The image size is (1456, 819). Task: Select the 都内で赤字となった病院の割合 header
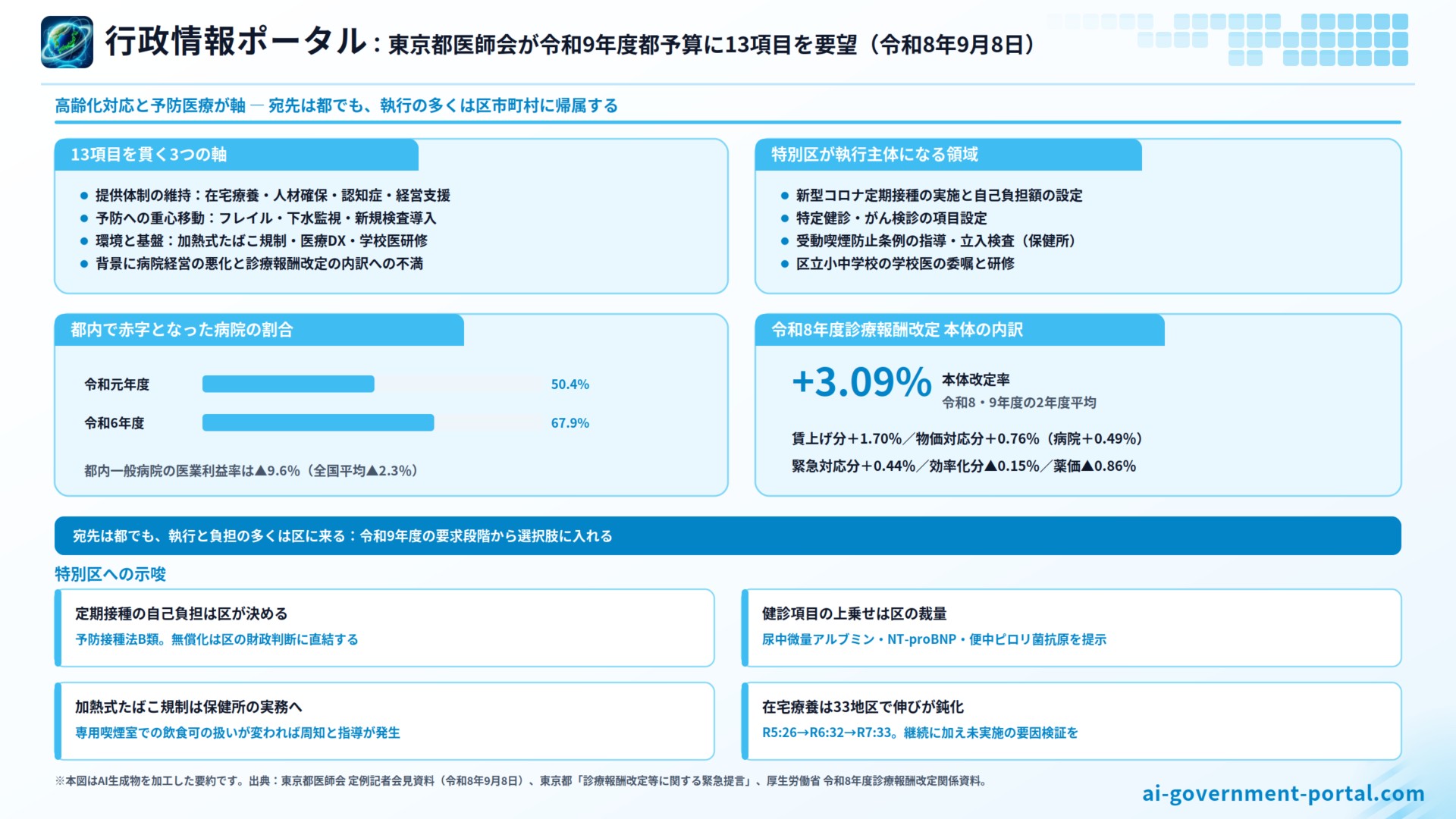(259, 330)
